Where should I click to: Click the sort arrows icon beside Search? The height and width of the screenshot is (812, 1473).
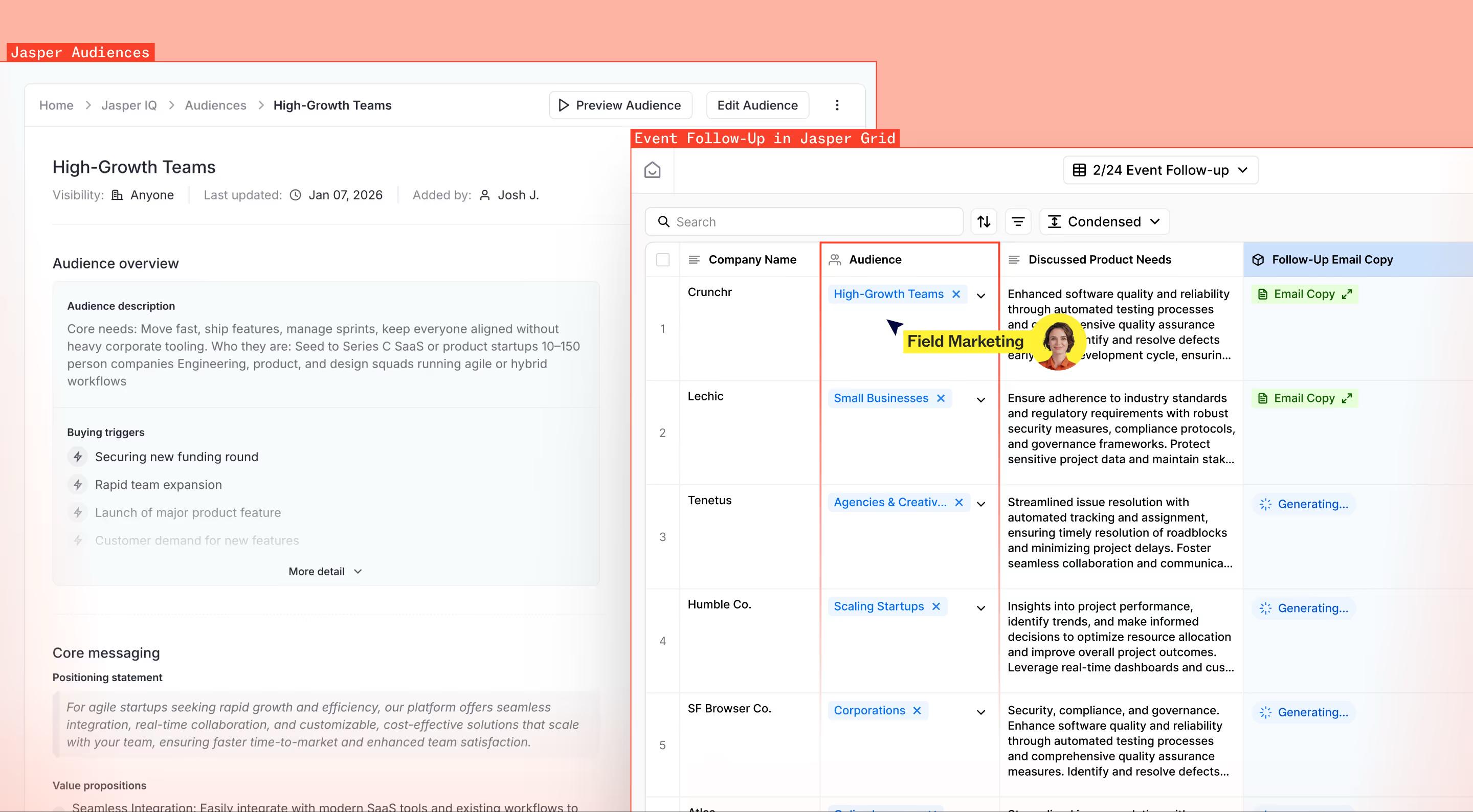click(984, 222)
